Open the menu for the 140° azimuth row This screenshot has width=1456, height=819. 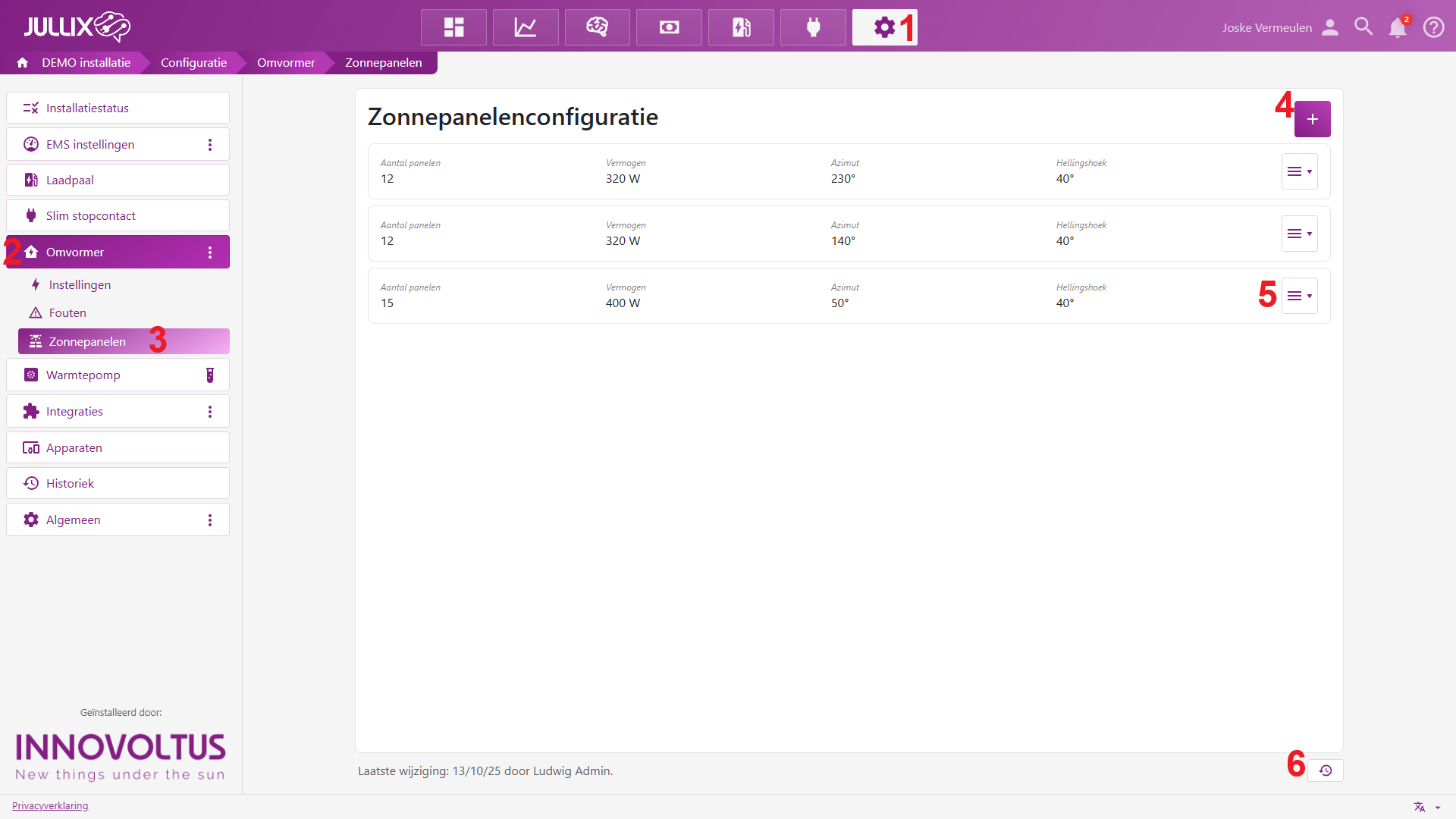point(1299,234)
